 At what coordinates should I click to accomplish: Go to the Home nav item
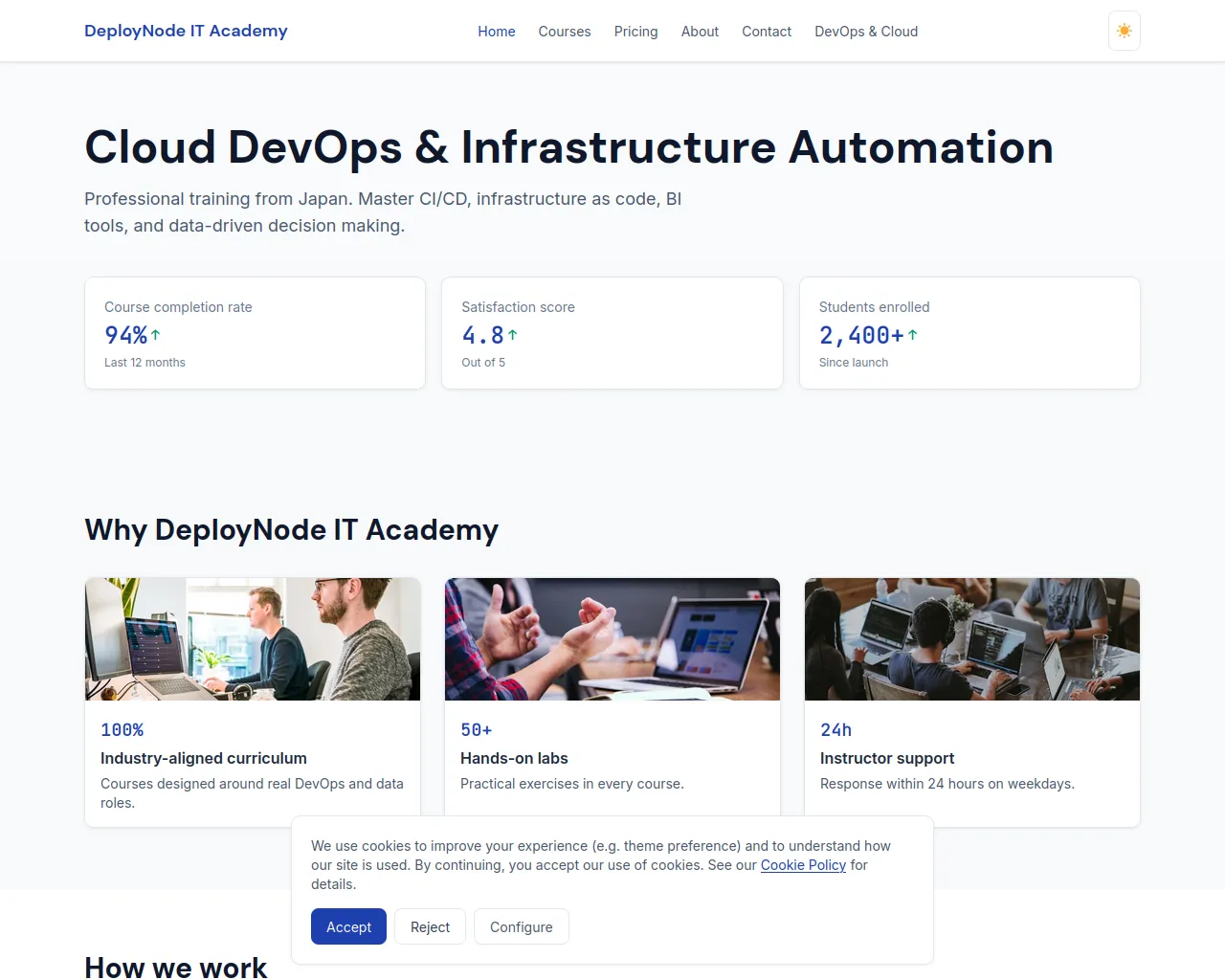pyautogui.click(x=497, y=32)
